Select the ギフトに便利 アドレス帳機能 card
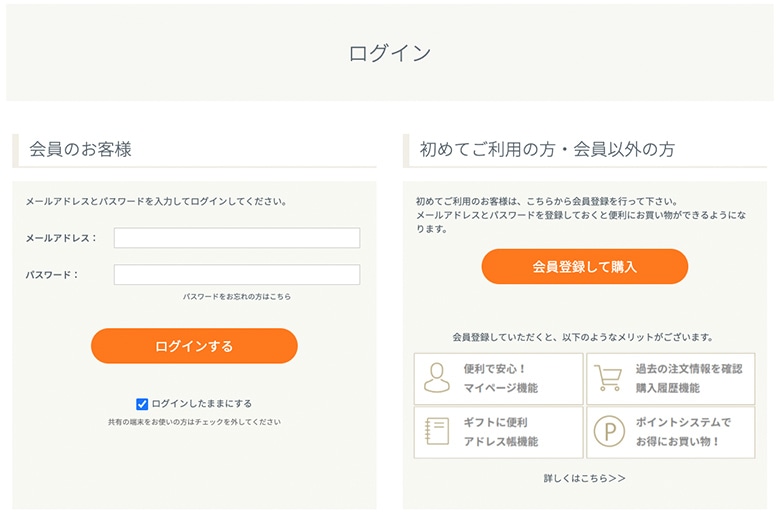This screenshot has height=525, width=780. coord(498,432)
